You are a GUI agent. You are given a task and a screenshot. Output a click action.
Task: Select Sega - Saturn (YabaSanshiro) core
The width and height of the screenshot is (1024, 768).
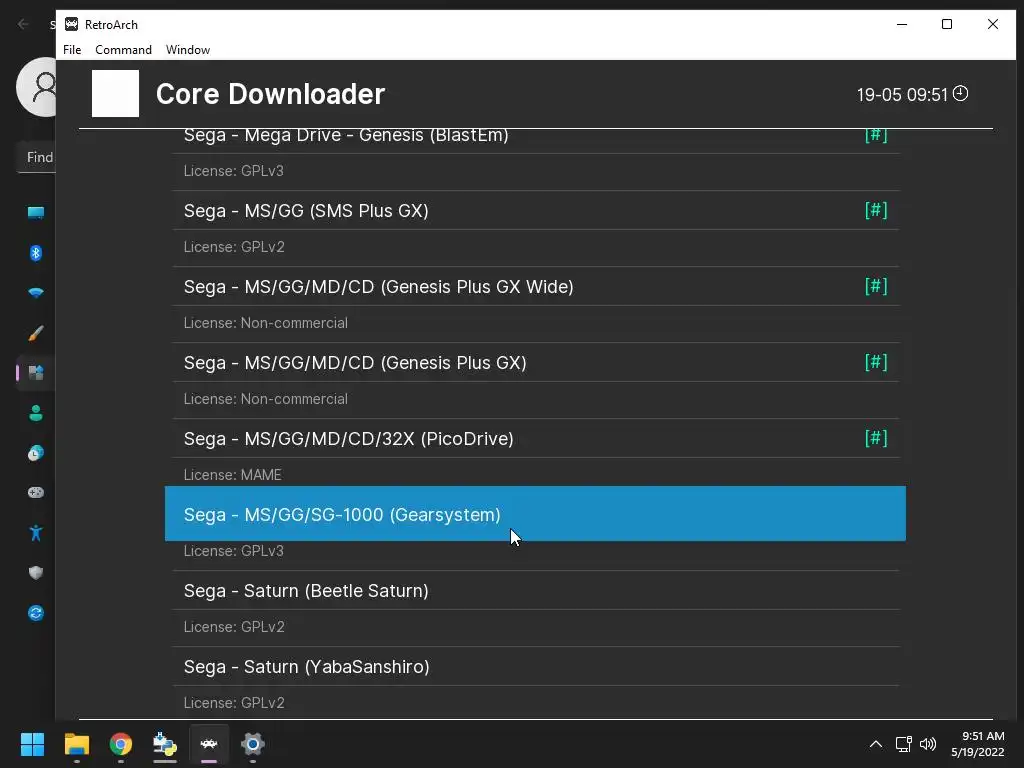click(536, 666)
